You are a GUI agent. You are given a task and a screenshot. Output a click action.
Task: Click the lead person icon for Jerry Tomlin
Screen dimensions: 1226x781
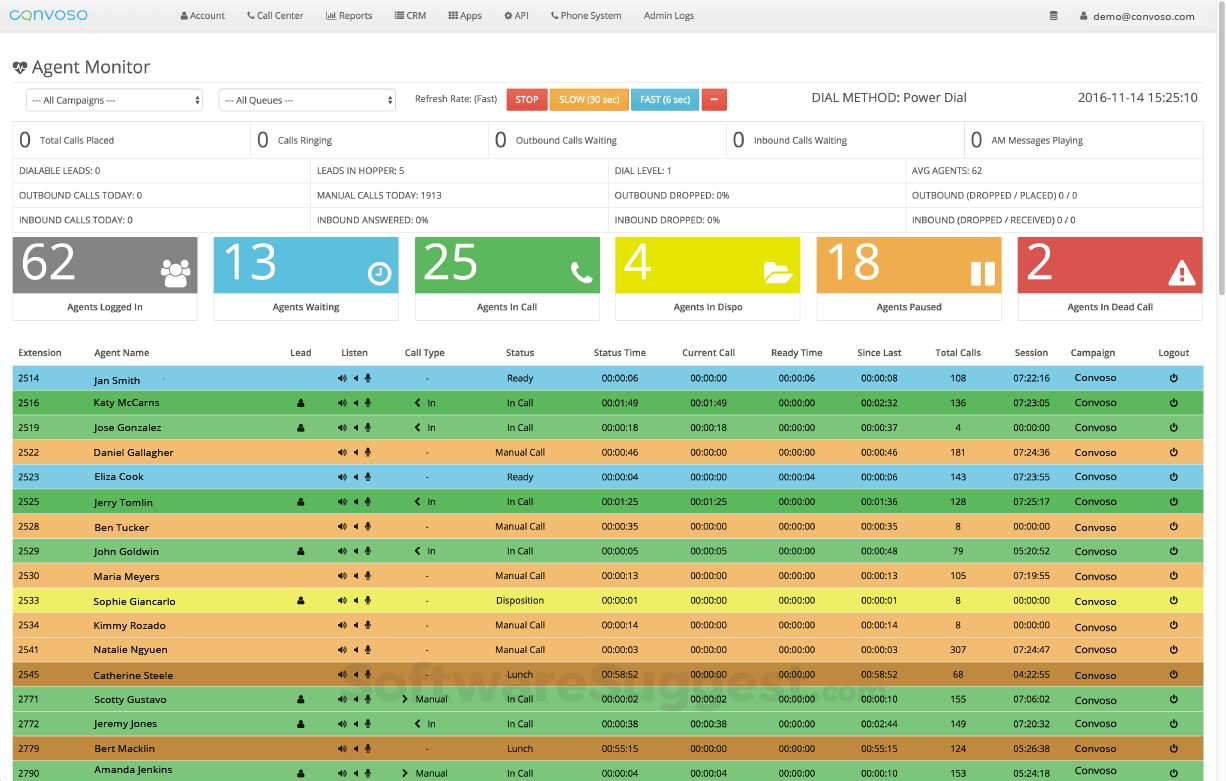(x=299, y=501)
